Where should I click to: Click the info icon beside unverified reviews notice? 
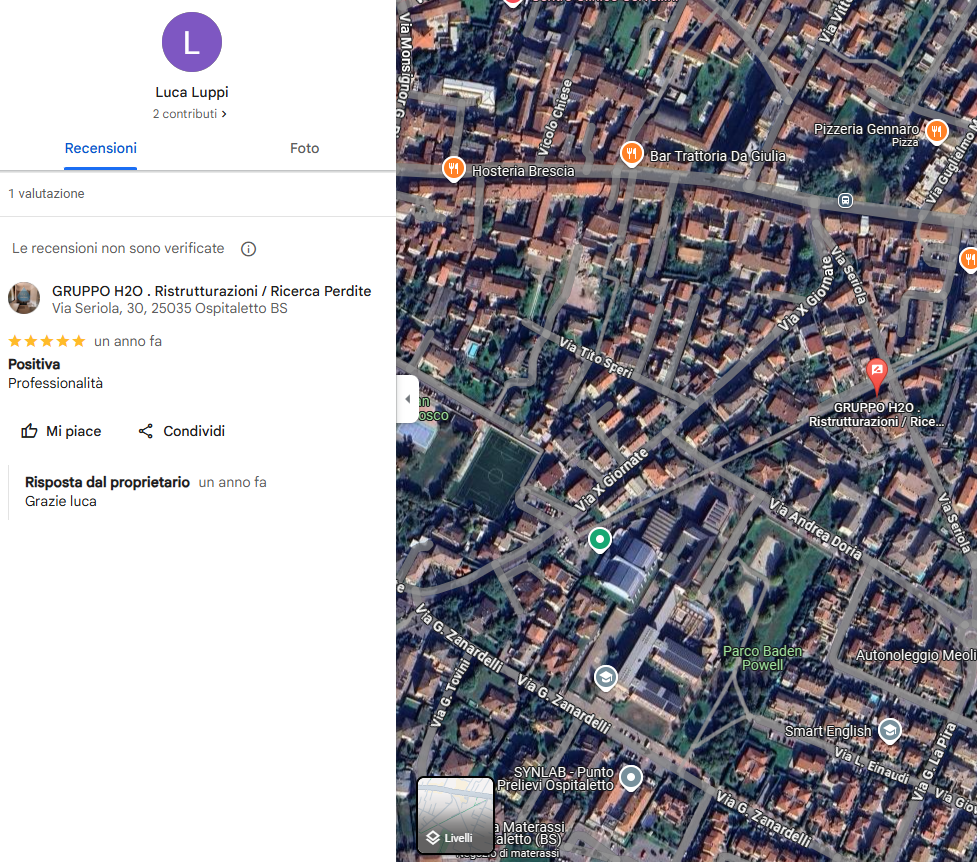tap(248, 249)
